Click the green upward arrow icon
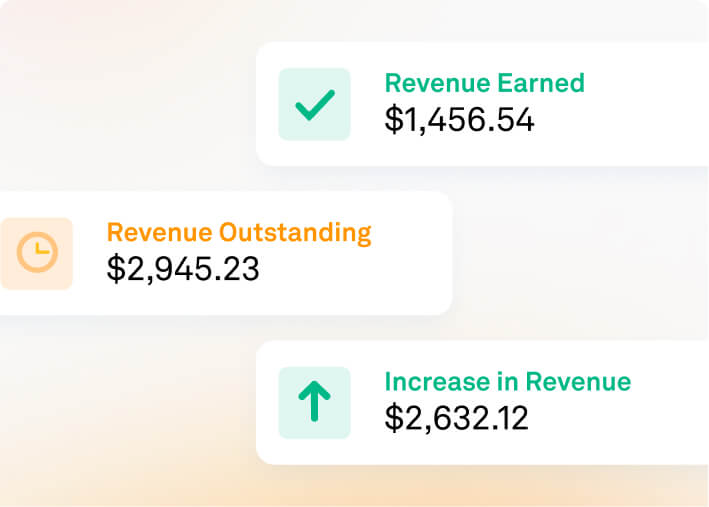 315,401
